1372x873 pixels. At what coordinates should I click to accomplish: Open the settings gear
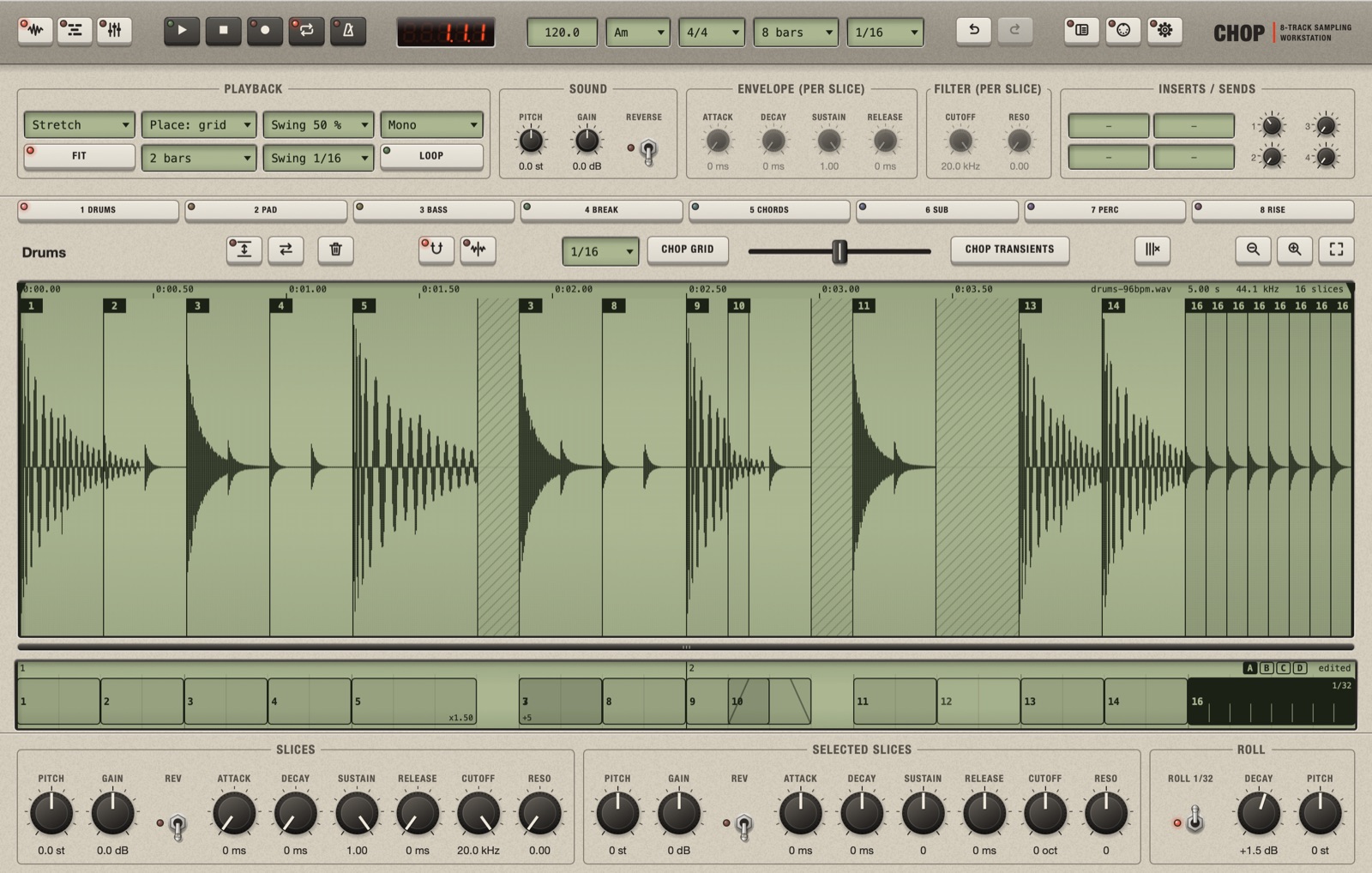point(1164,31)
